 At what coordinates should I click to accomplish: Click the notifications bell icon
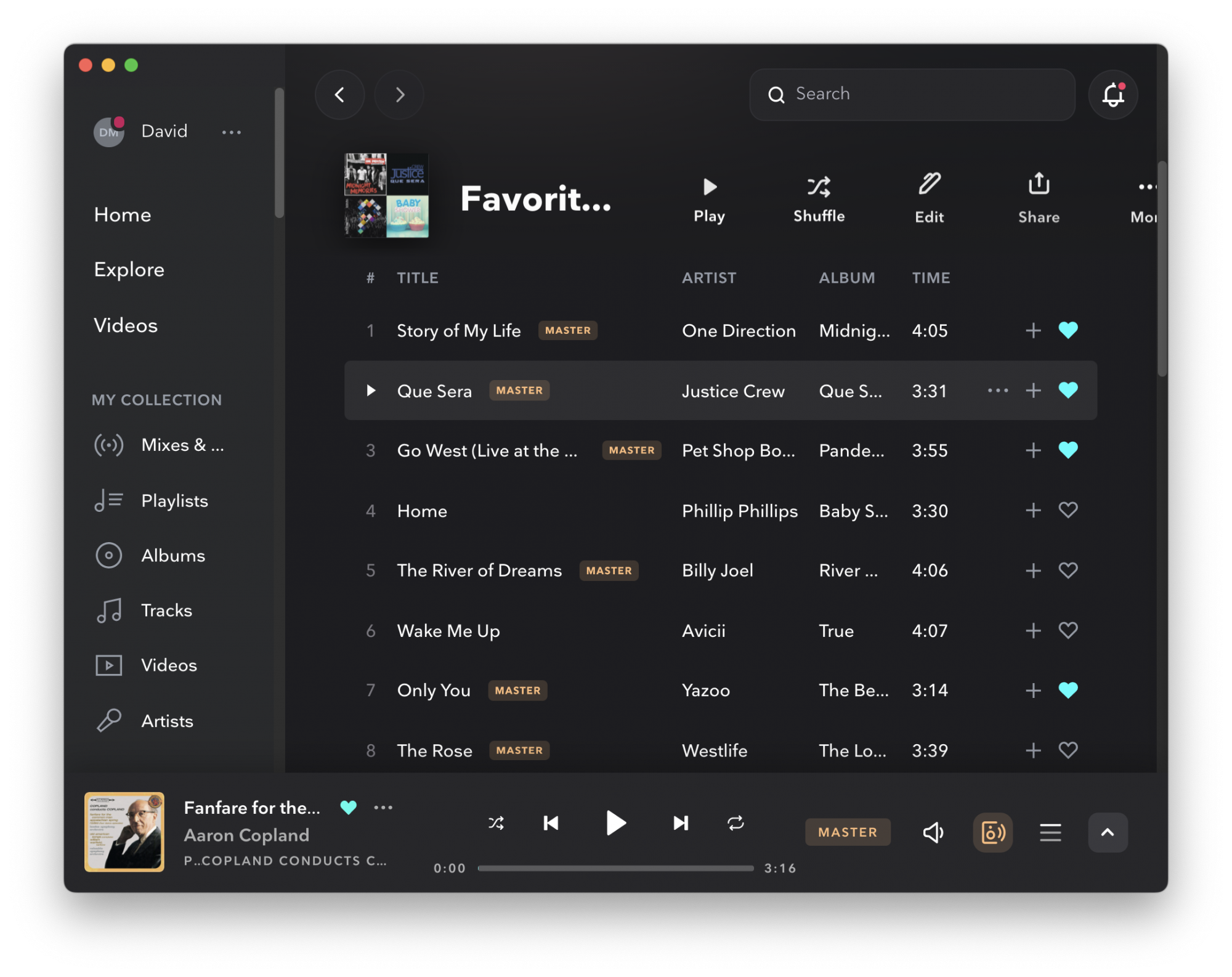tap(1112, 94)
